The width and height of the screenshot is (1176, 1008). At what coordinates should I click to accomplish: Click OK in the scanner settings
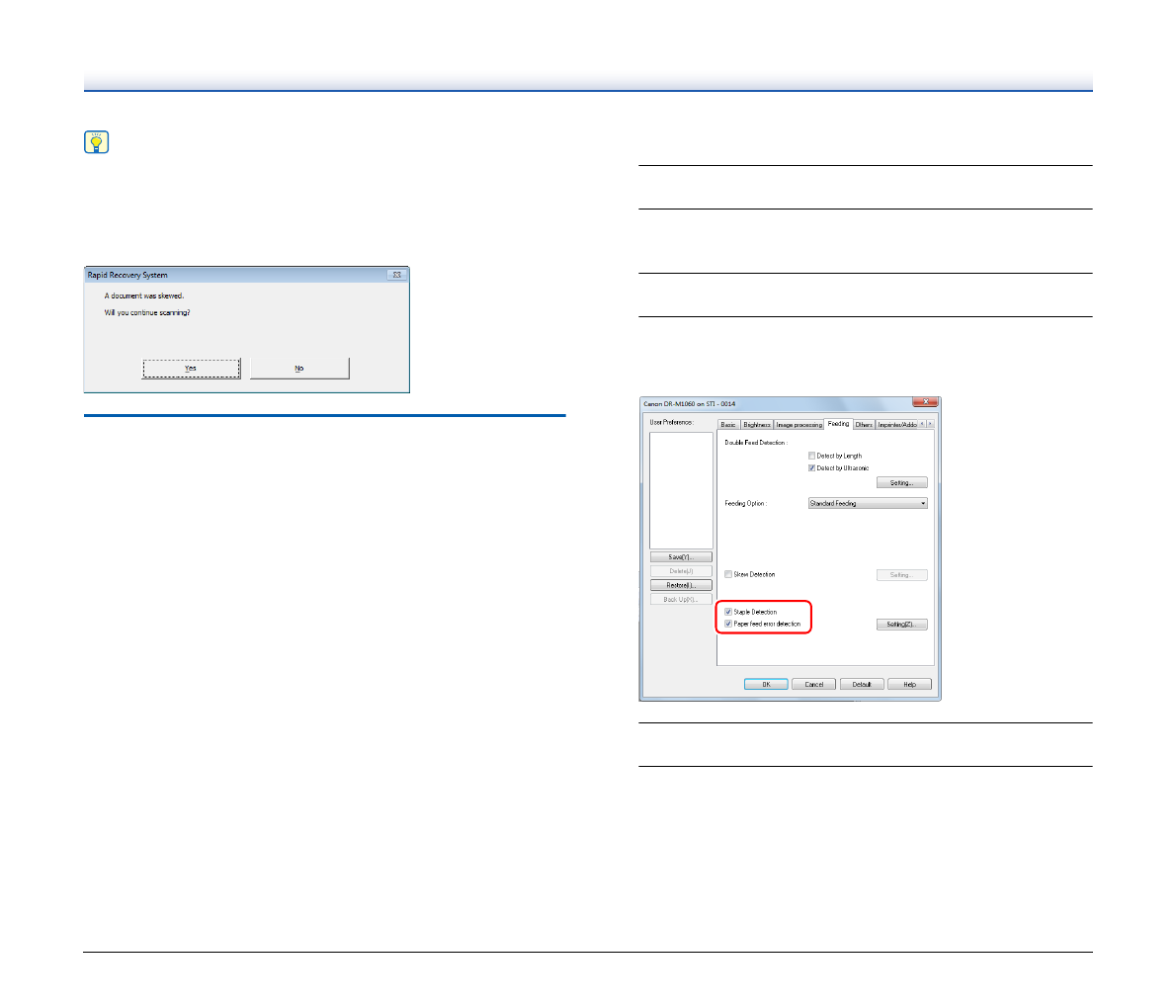click(x=766, y=684)
